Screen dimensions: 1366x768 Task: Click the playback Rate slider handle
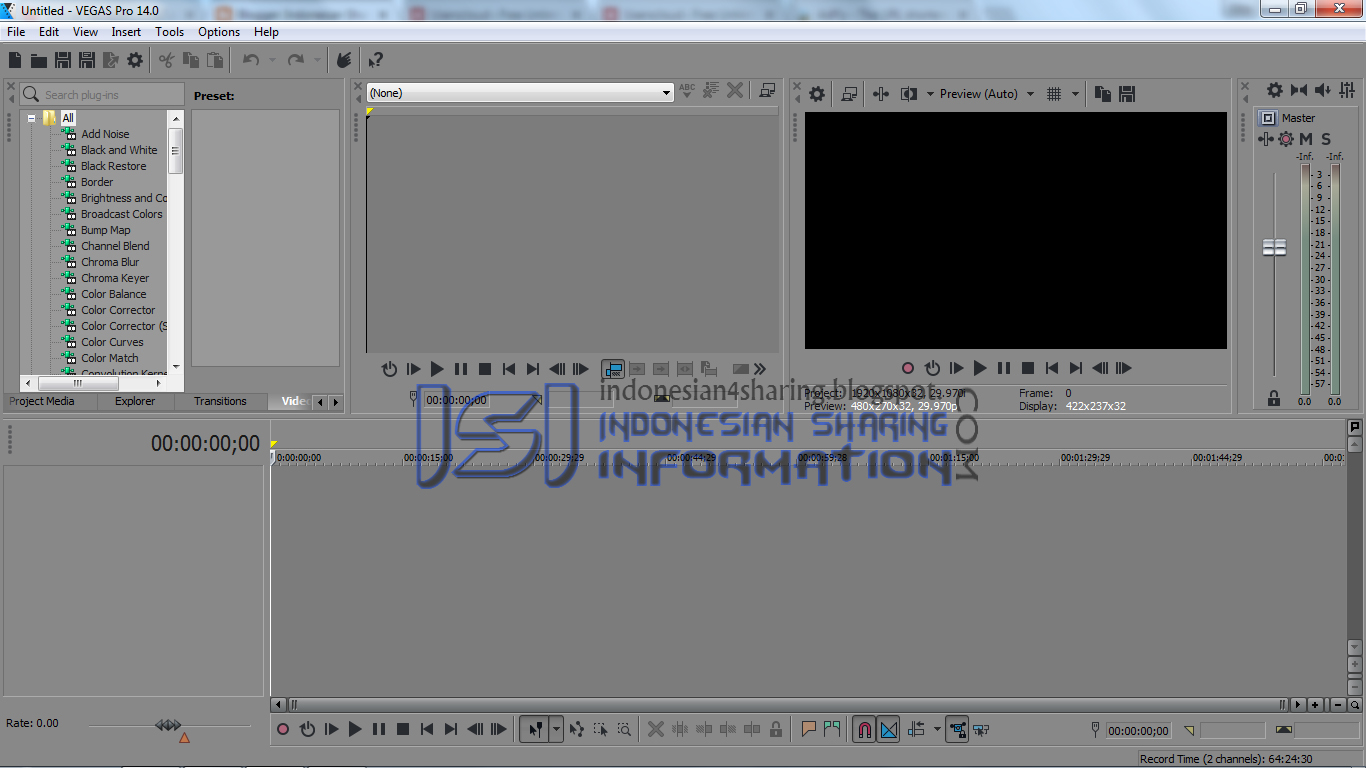click(x=168, y=725)
